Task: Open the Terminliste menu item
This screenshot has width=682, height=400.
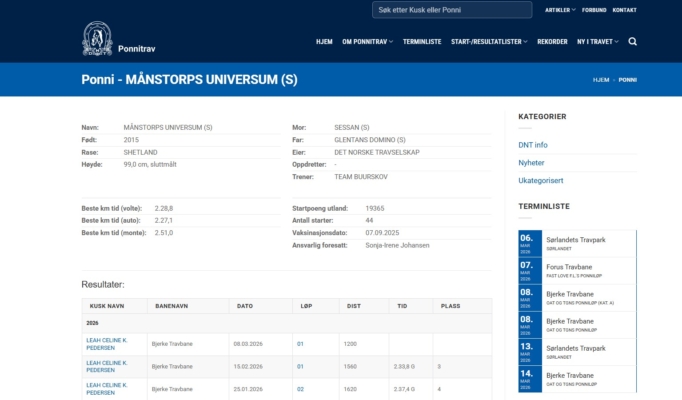Action: 422,42
